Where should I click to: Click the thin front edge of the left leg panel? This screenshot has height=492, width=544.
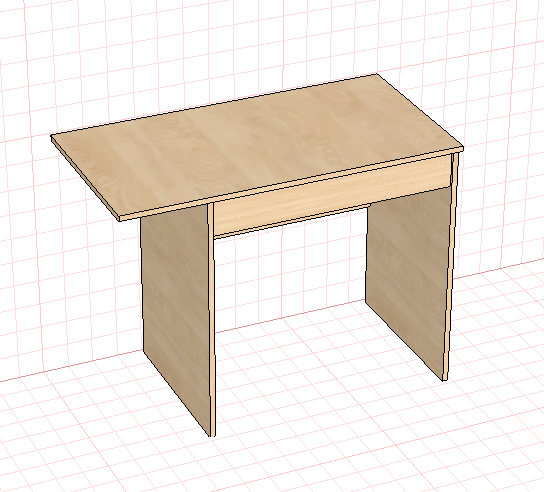click(211, 319)
